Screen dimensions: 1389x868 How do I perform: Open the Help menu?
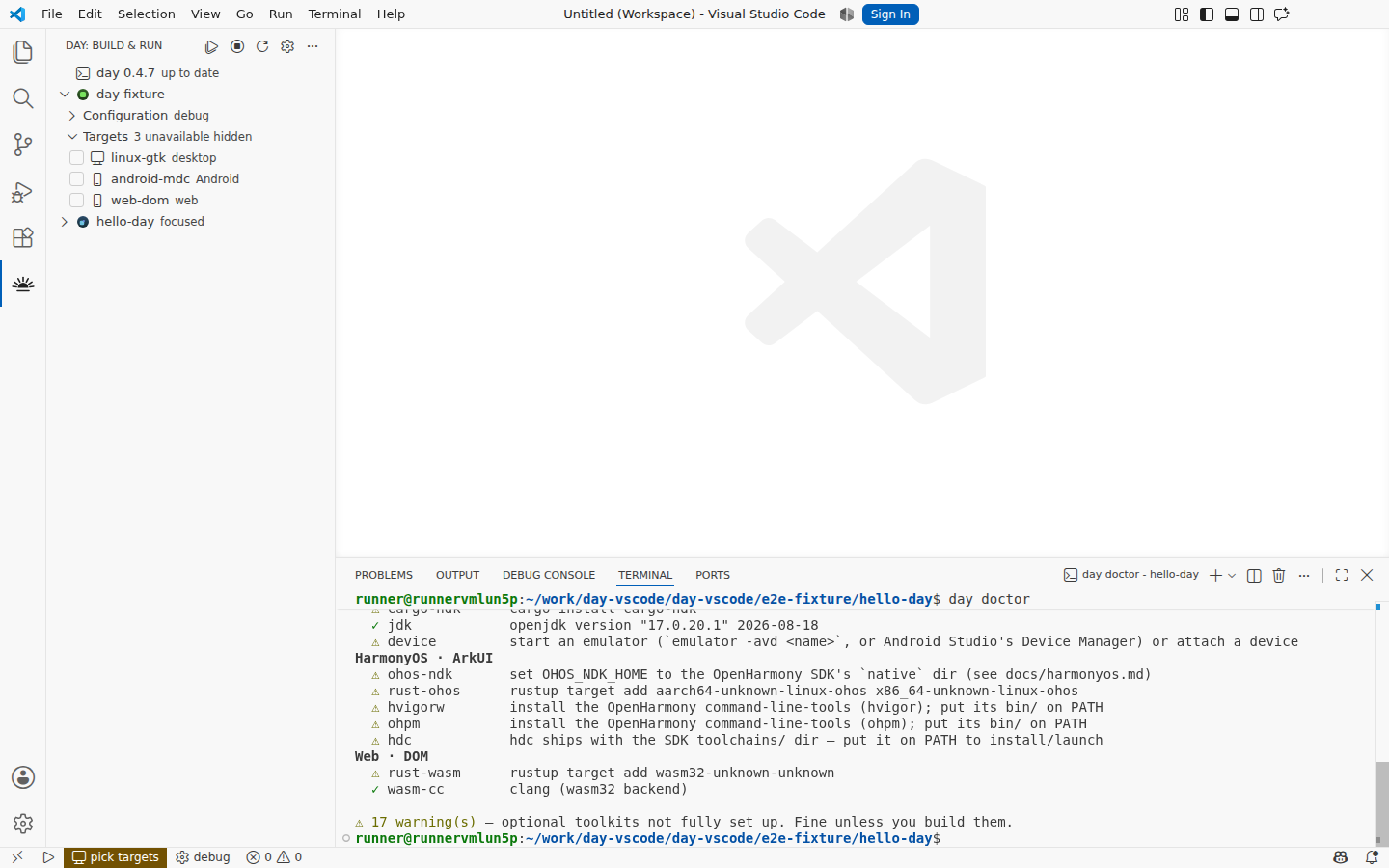point(391,14)
